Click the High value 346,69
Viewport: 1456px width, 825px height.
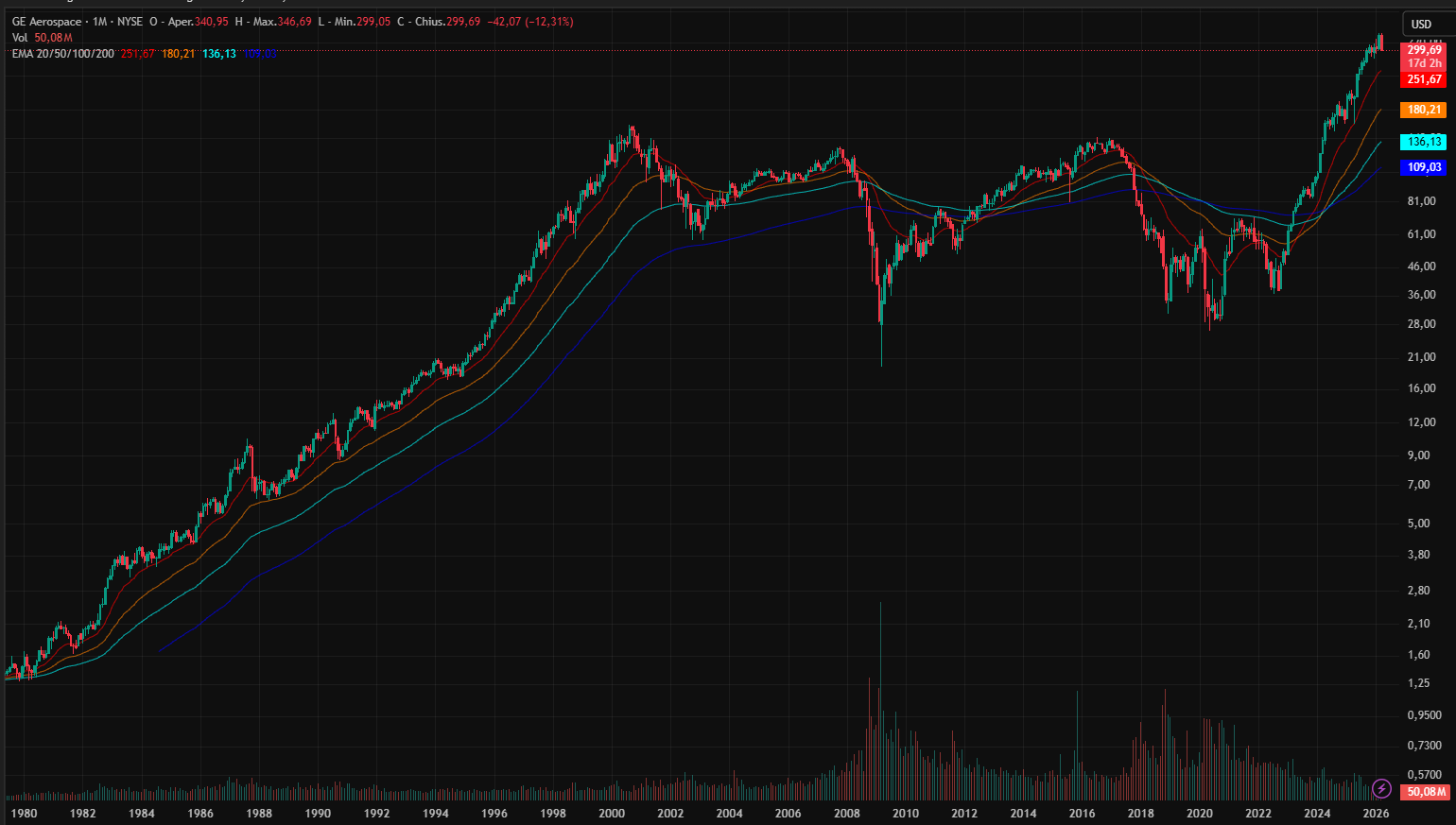(x=294, y=22)
